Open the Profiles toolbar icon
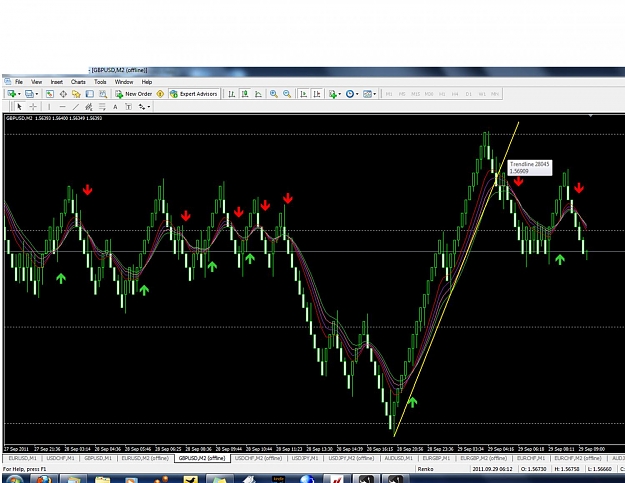This screenshot has height=483, width=625. coord(29,94)
